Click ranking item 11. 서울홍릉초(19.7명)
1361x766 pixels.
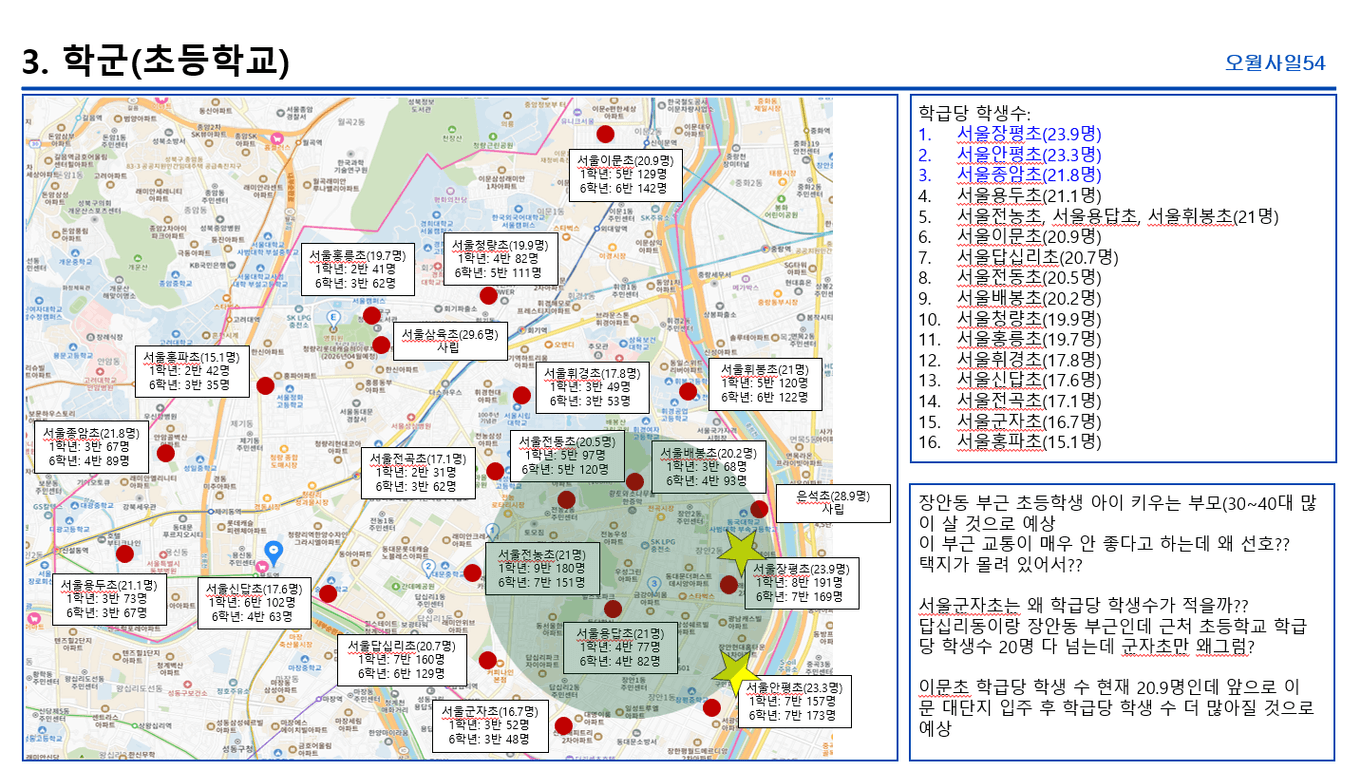point(1009,338)
